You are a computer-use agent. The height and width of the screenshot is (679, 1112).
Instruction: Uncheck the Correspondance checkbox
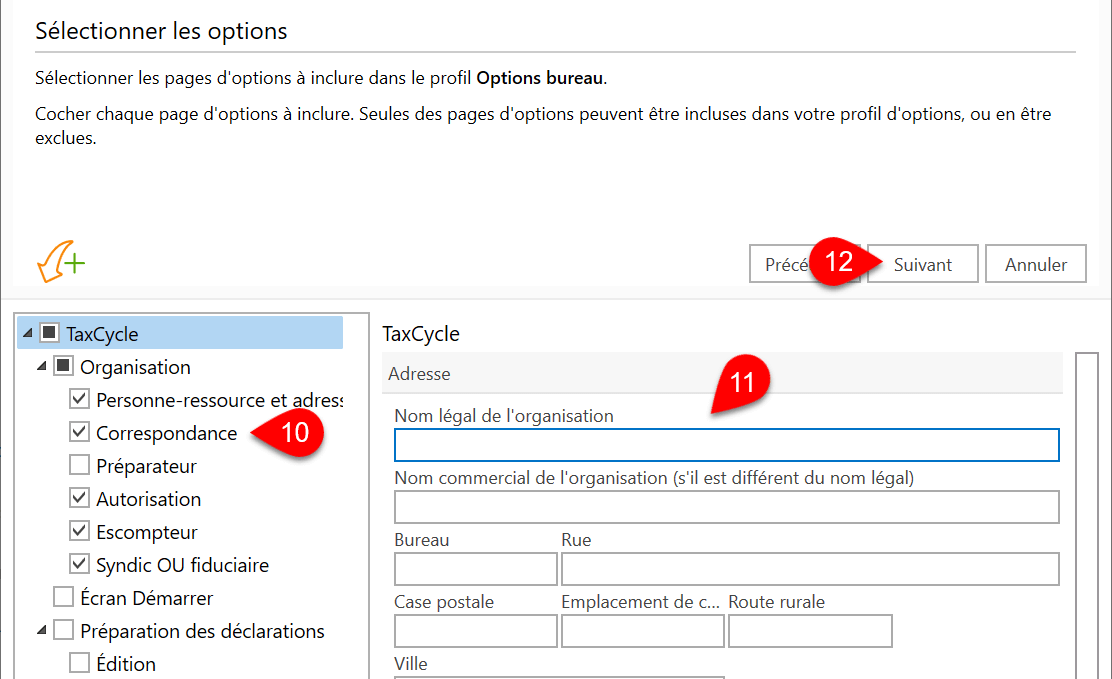coord(79,432)
